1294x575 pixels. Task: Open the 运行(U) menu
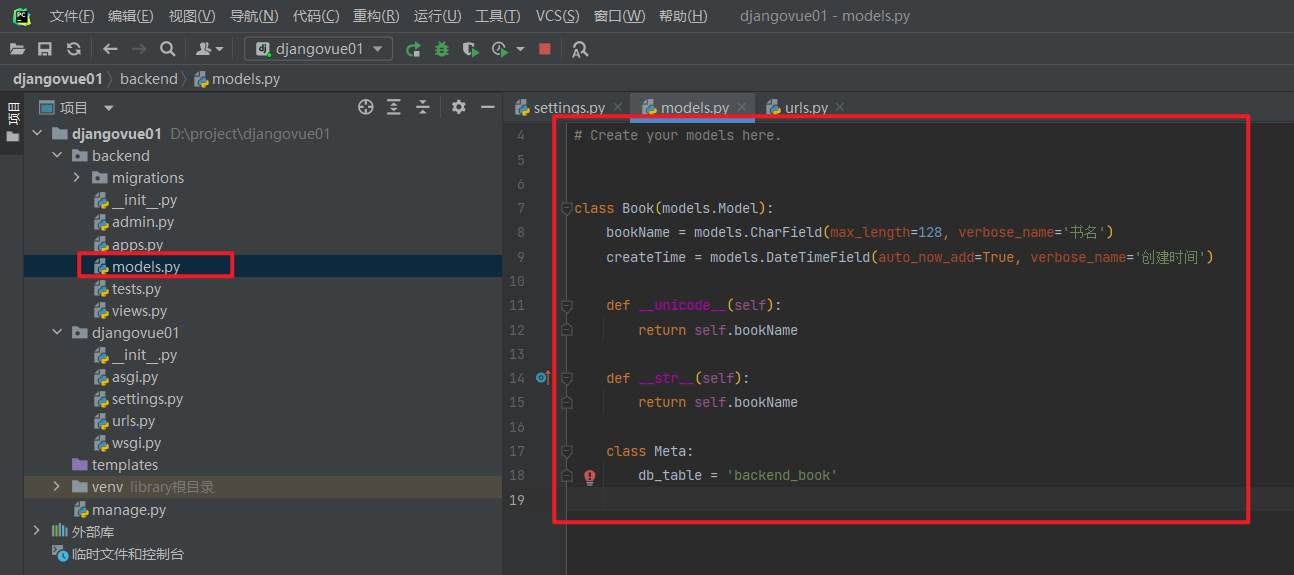pyautogui.click(x=438, y=16)
